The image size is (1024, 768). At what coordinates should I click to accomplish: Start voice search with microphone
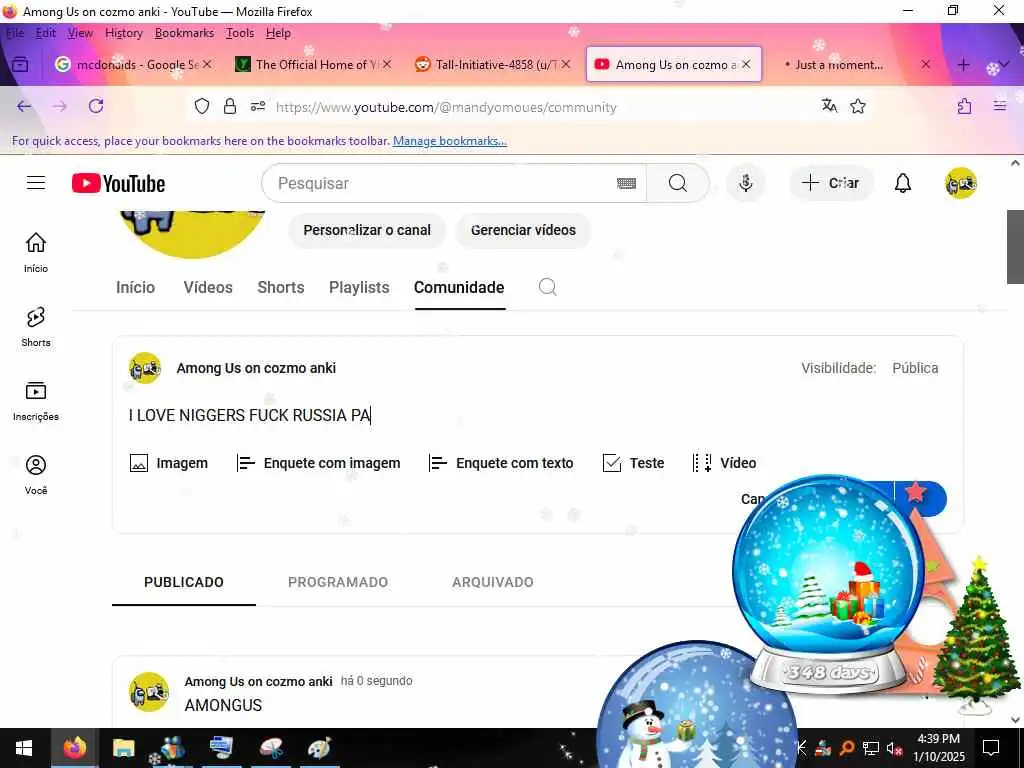(x=745, y=184)
